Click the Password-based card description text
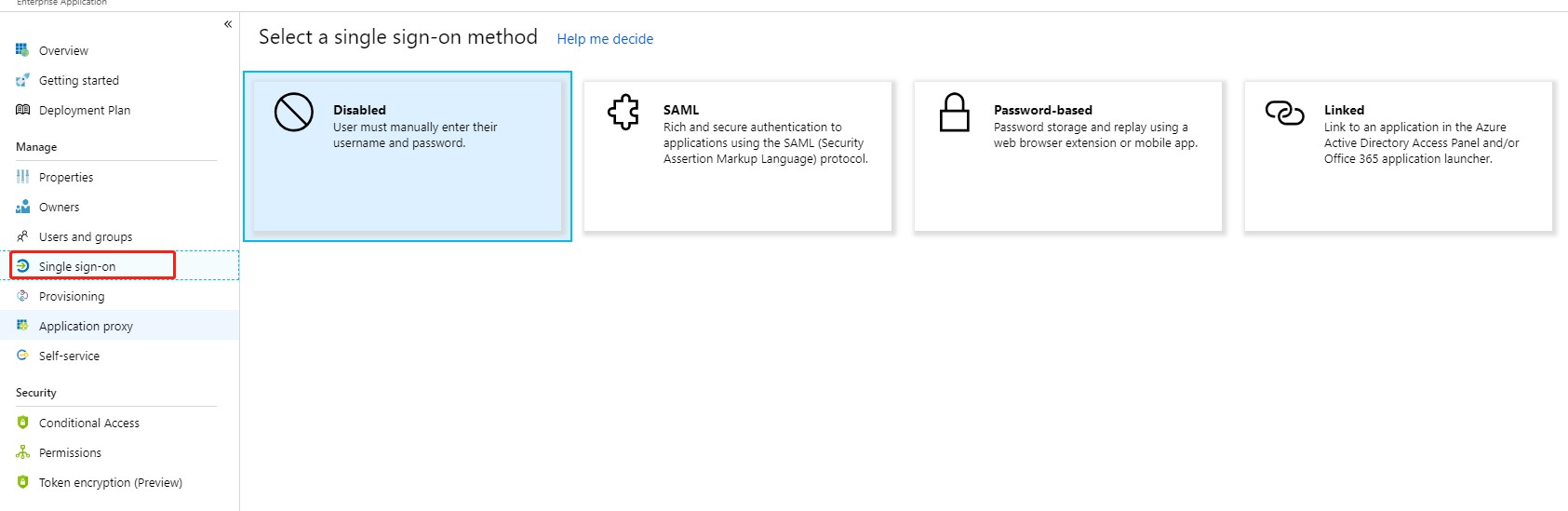The height and width of the screenshot is (511, 1568). 1095,135
